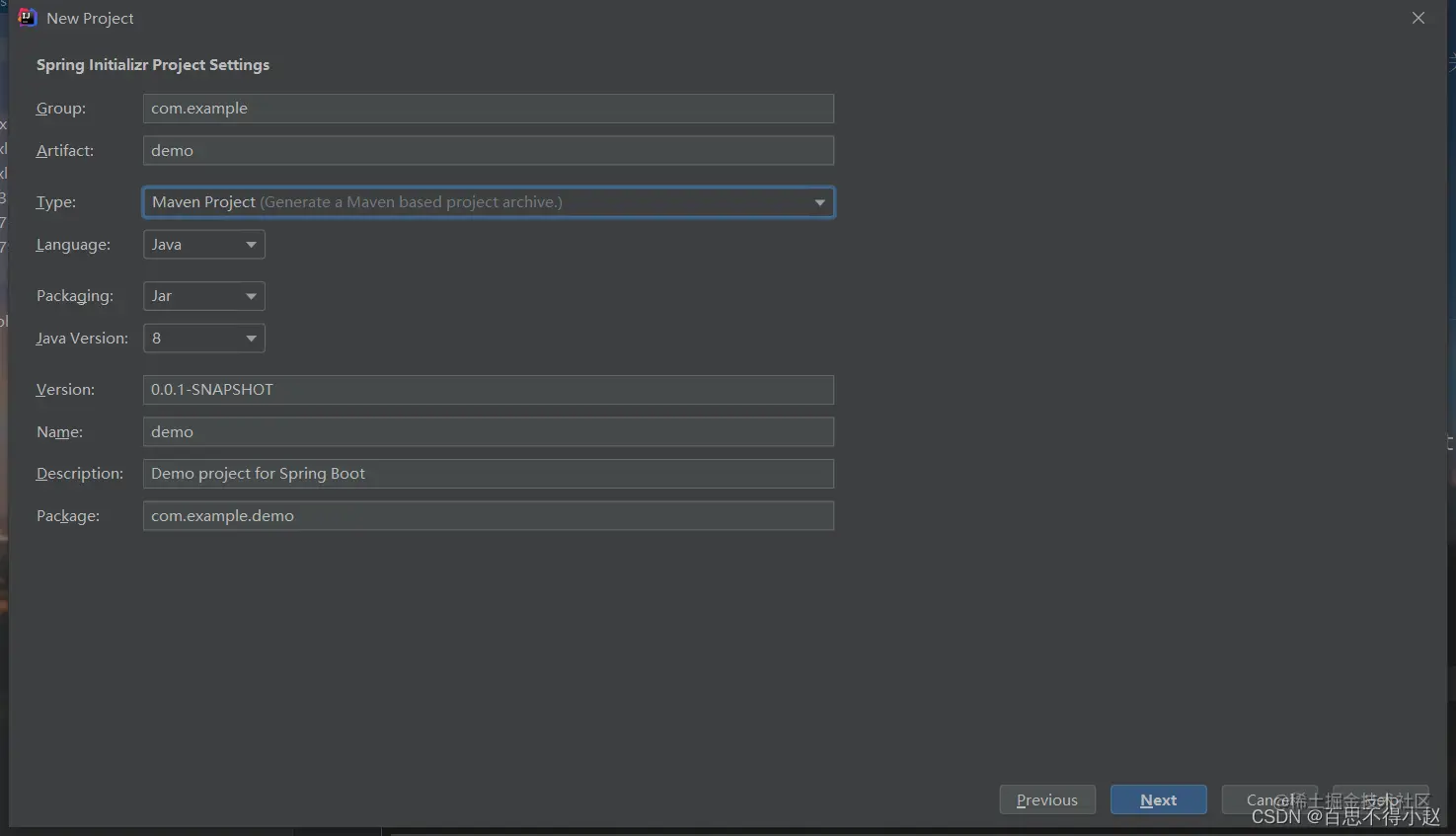
Task: Select the Spring Initializr Project Settings heading
Action: 153,65
